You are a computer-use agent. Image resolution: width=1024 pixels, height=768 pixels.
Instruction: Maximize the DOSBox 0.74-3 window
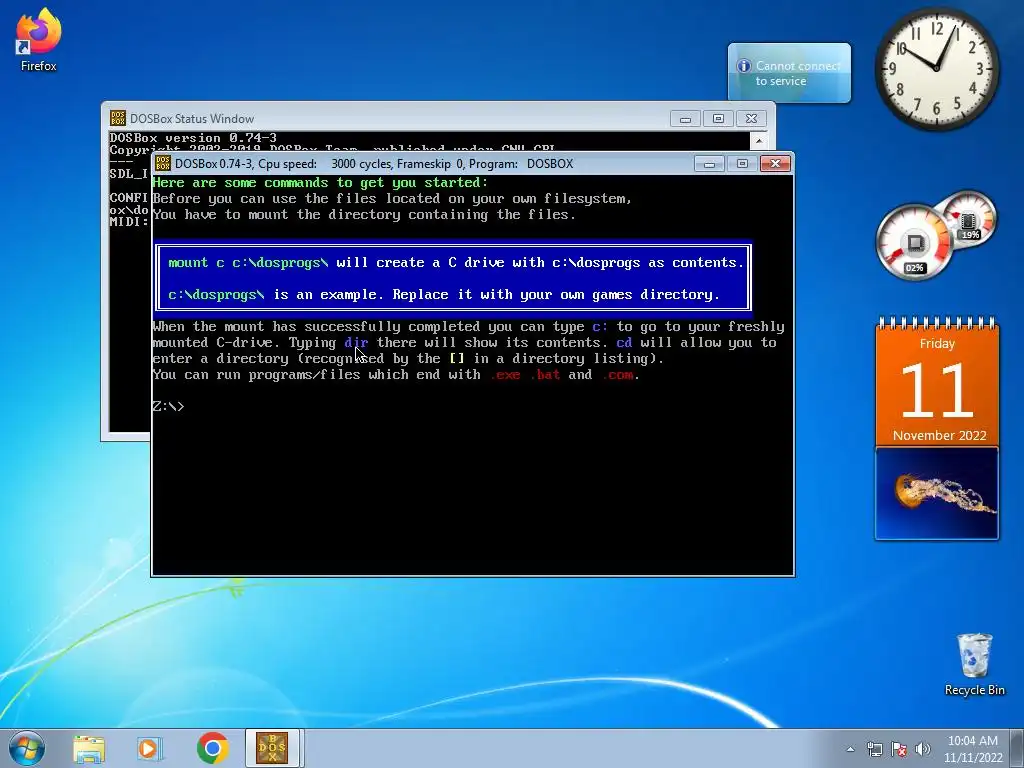742,163
